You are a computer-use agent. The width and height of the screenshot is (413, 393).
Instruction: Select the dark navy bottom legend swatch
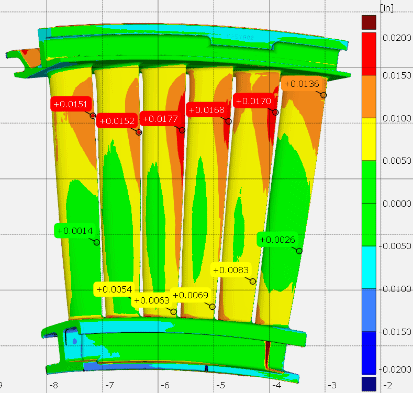[369, 384]
